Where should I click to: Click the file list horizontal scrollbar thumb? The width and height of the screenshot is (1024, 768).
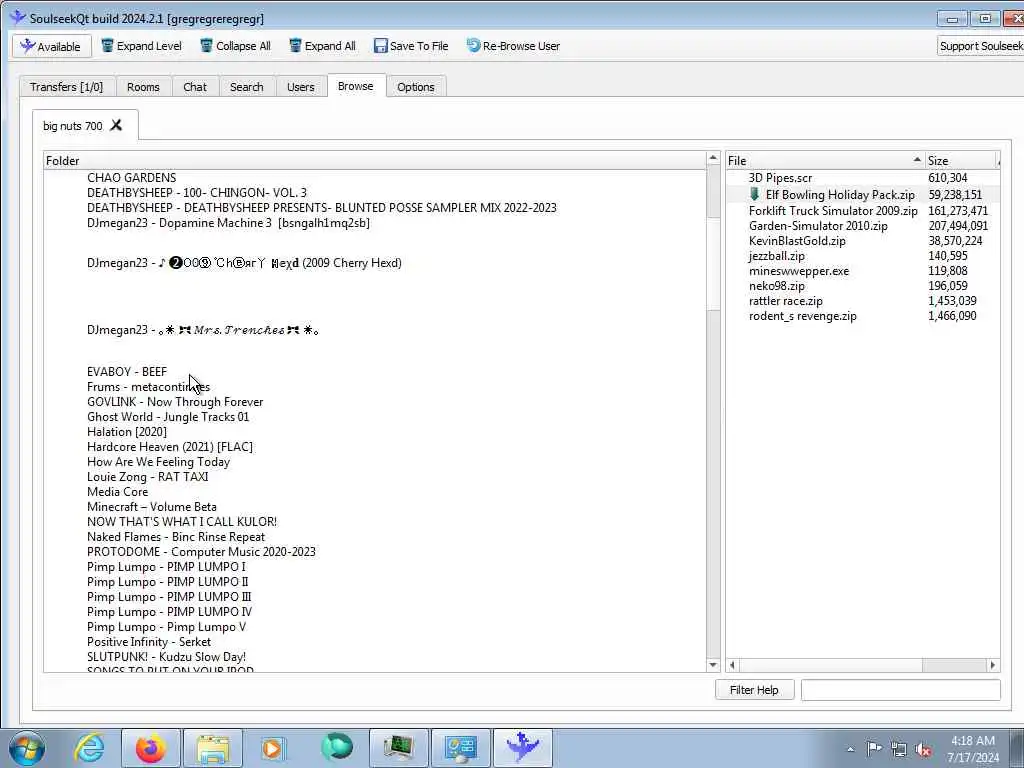click(831, 665)
